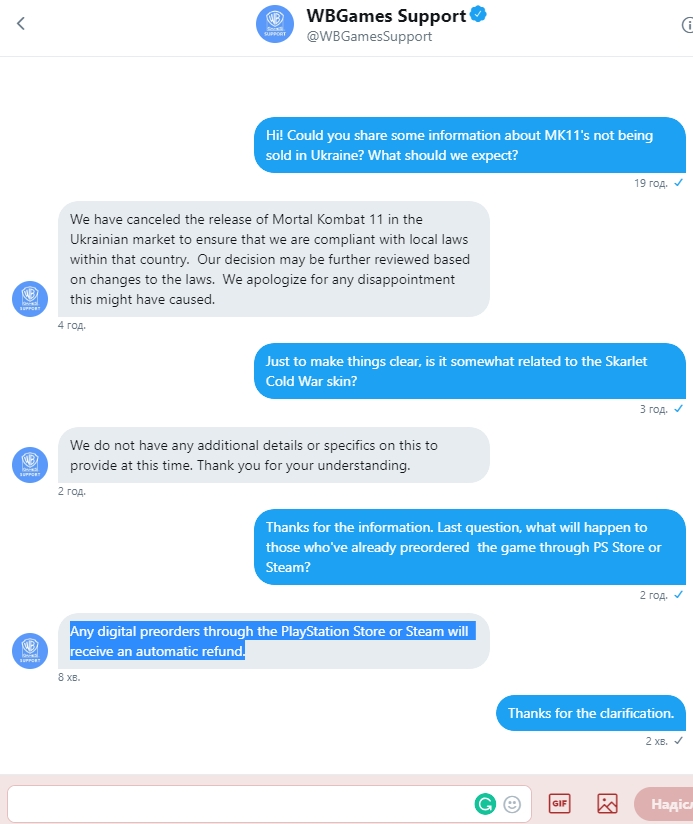693x824 pixels.
Task: Open the @WBGamesSupport handle link
Action: [x=369, y=37]
